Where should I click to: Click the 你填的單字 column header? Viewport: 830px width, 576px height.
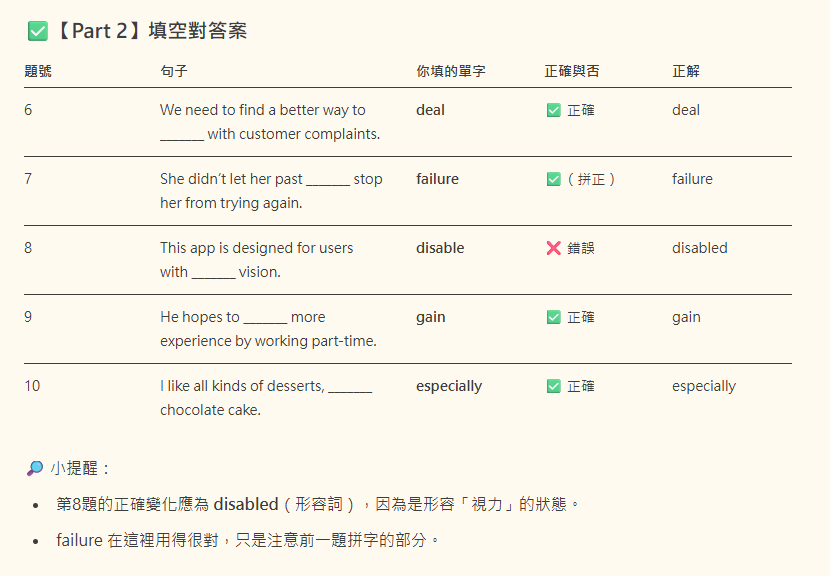[x=451, y=71]
